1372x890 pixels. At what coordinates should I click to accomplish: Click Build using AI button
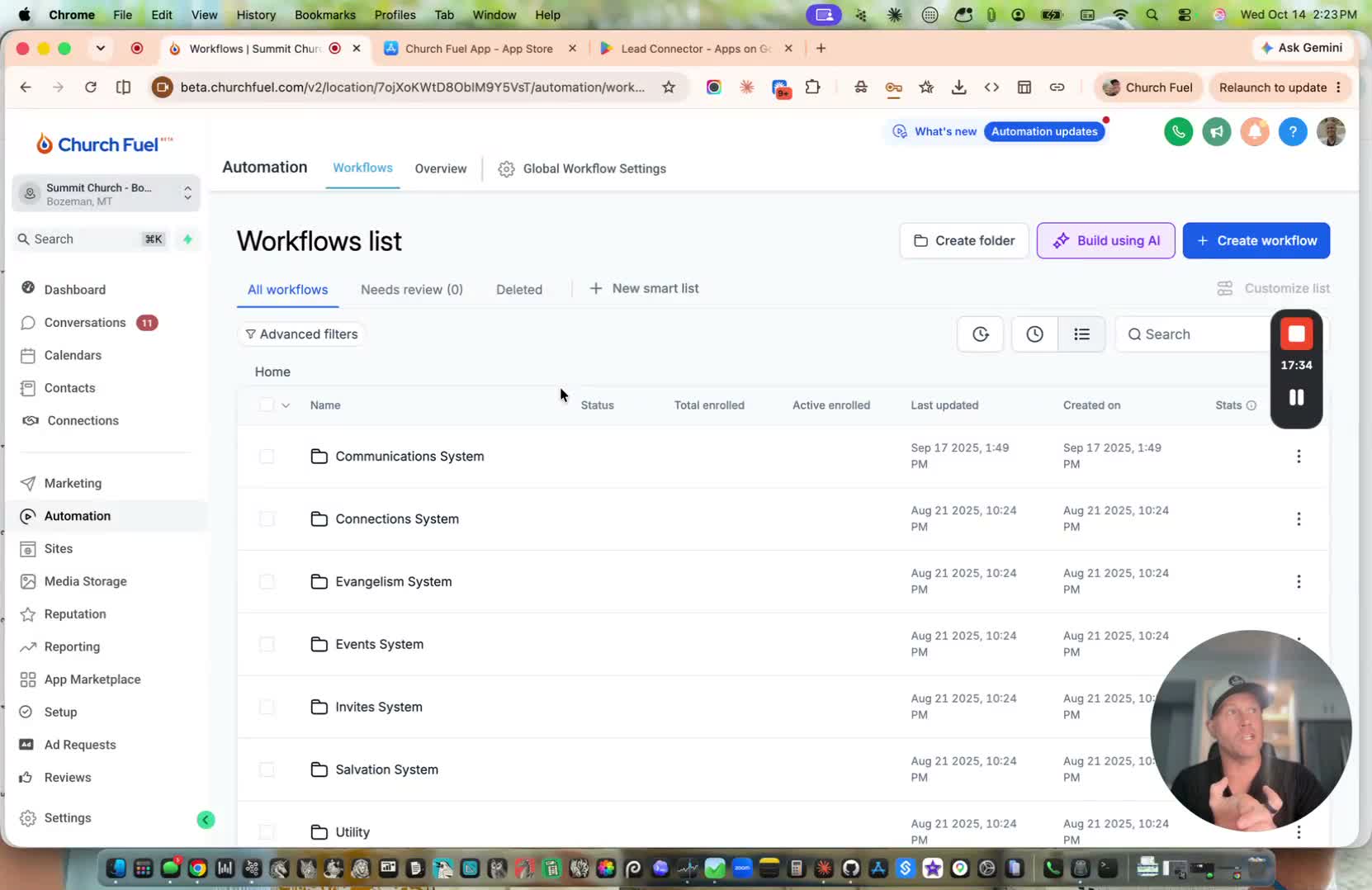coord(1105,241)
